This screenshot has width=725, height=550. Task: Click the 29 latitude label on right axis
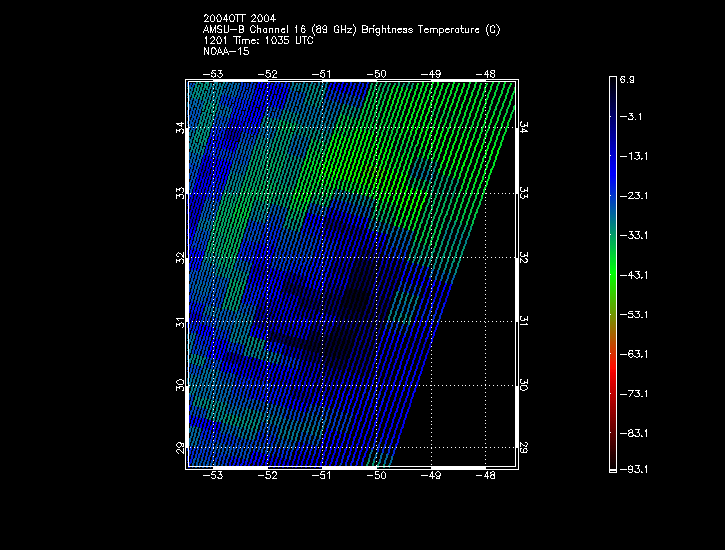[523, 449]
